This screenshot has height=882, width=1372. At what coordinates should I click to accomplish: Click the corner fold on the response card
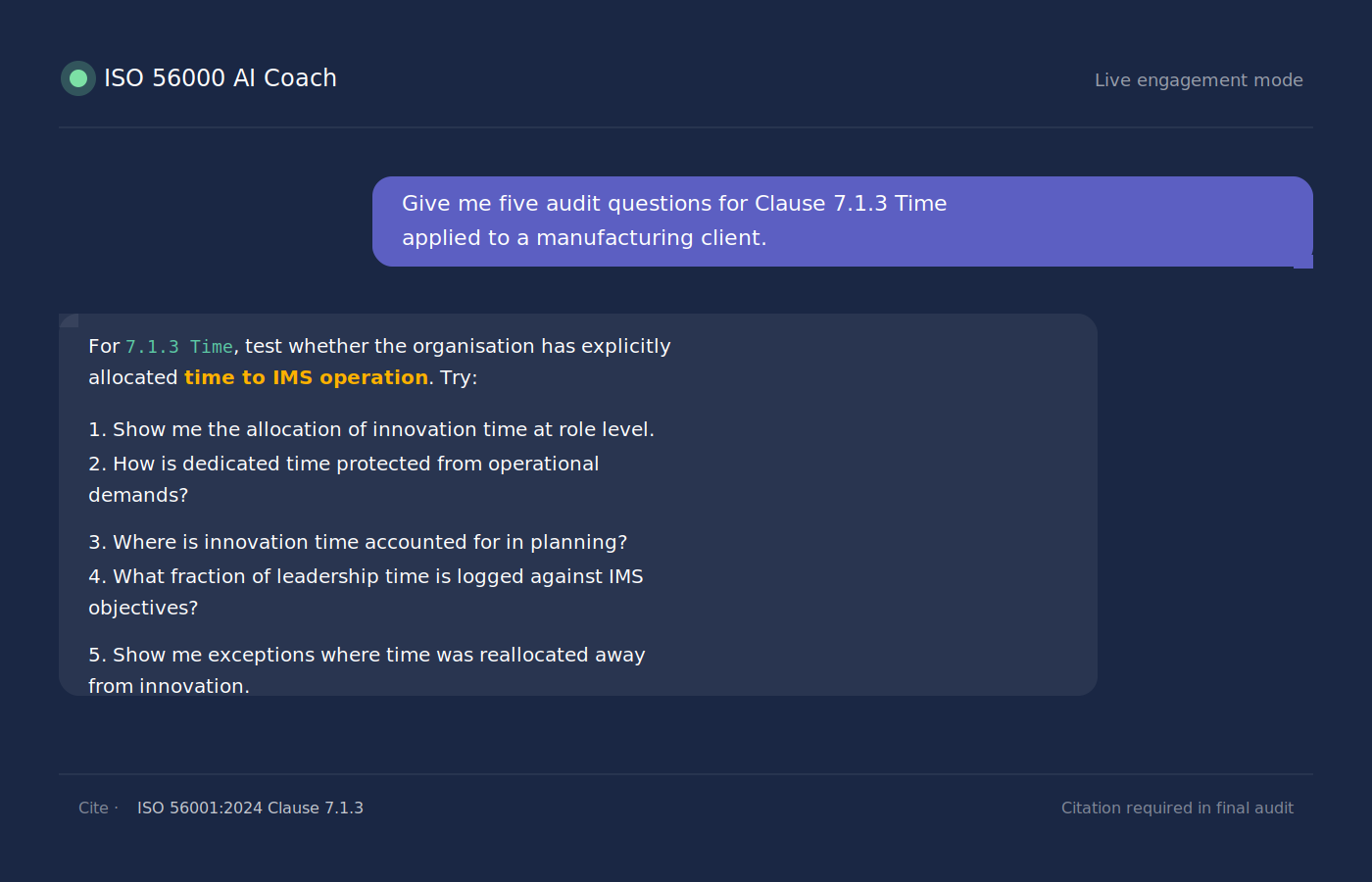point(67,319)
